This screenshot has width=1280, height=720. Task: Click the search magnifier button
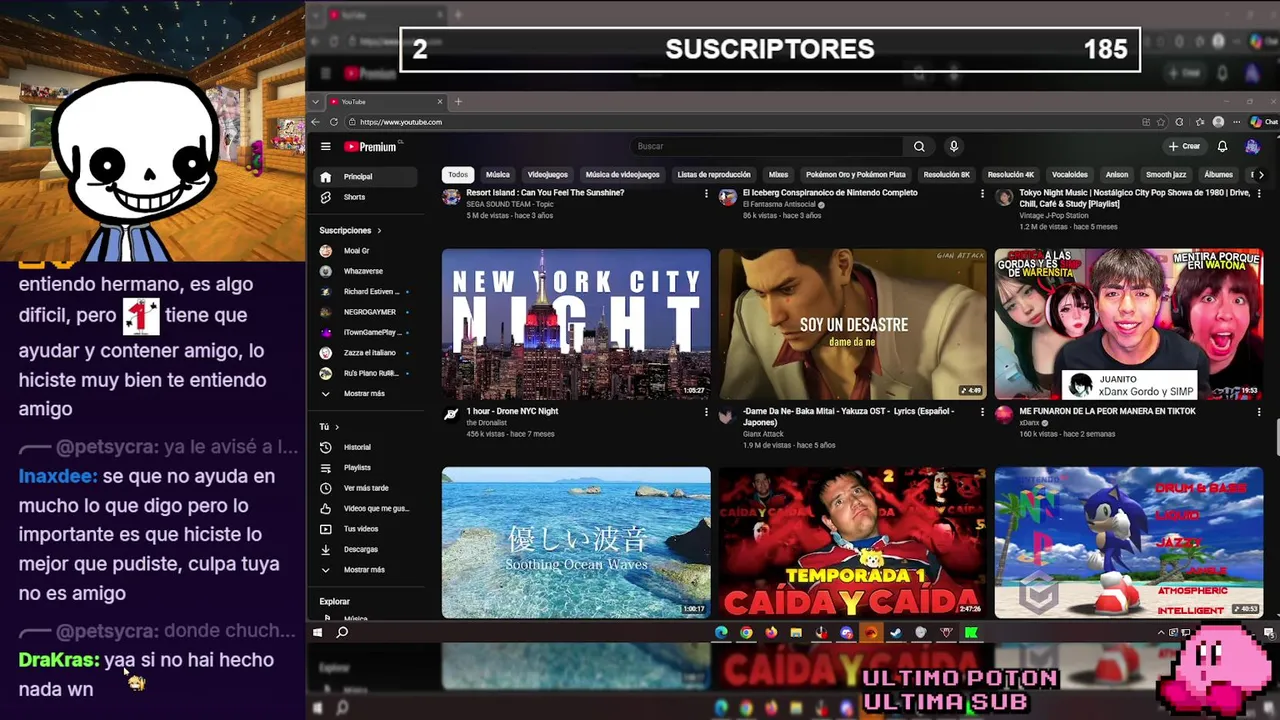coord(919,146)
